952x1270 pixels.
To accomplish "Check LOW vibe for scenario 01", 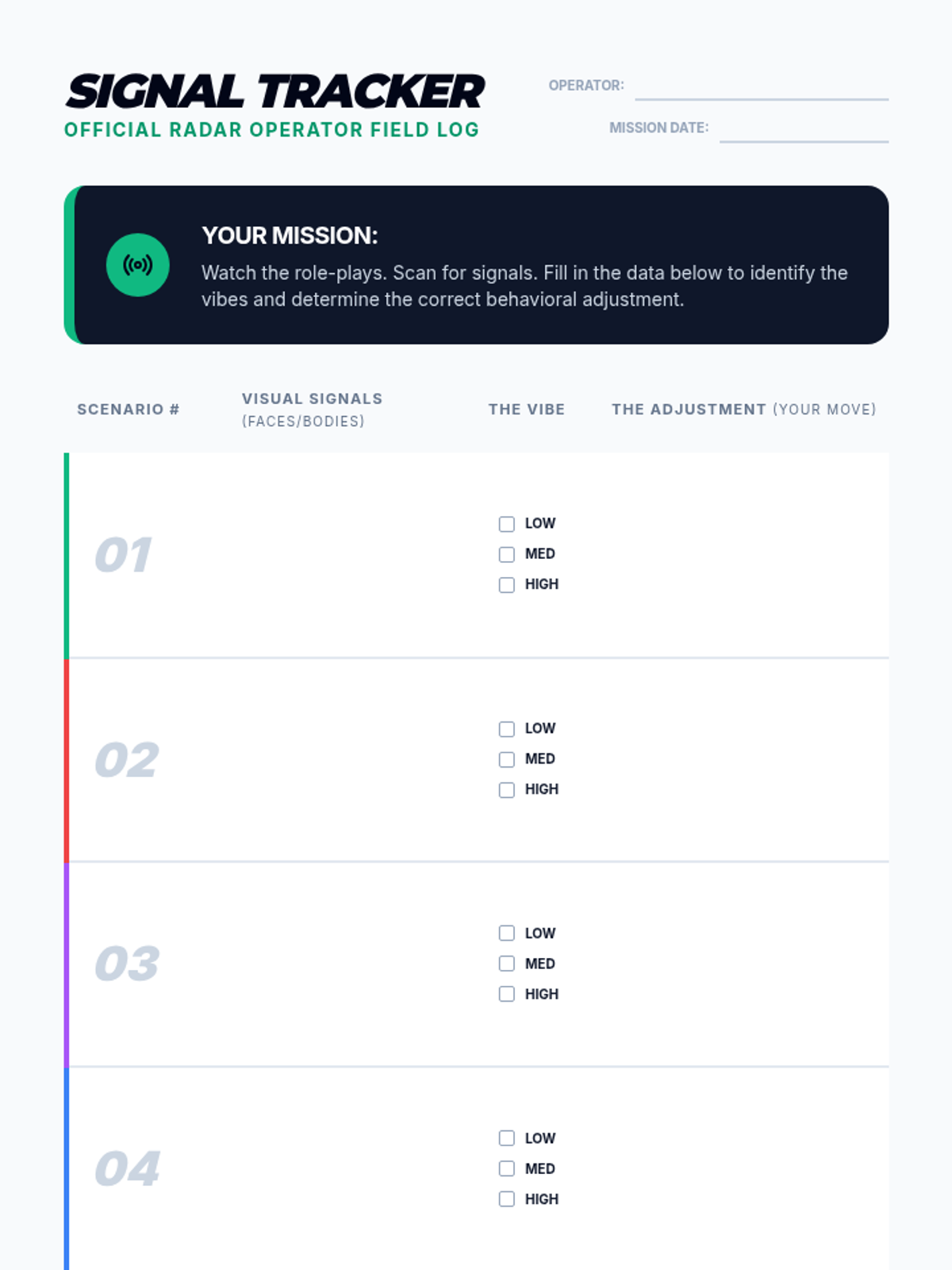I will (x=507, y=524).
